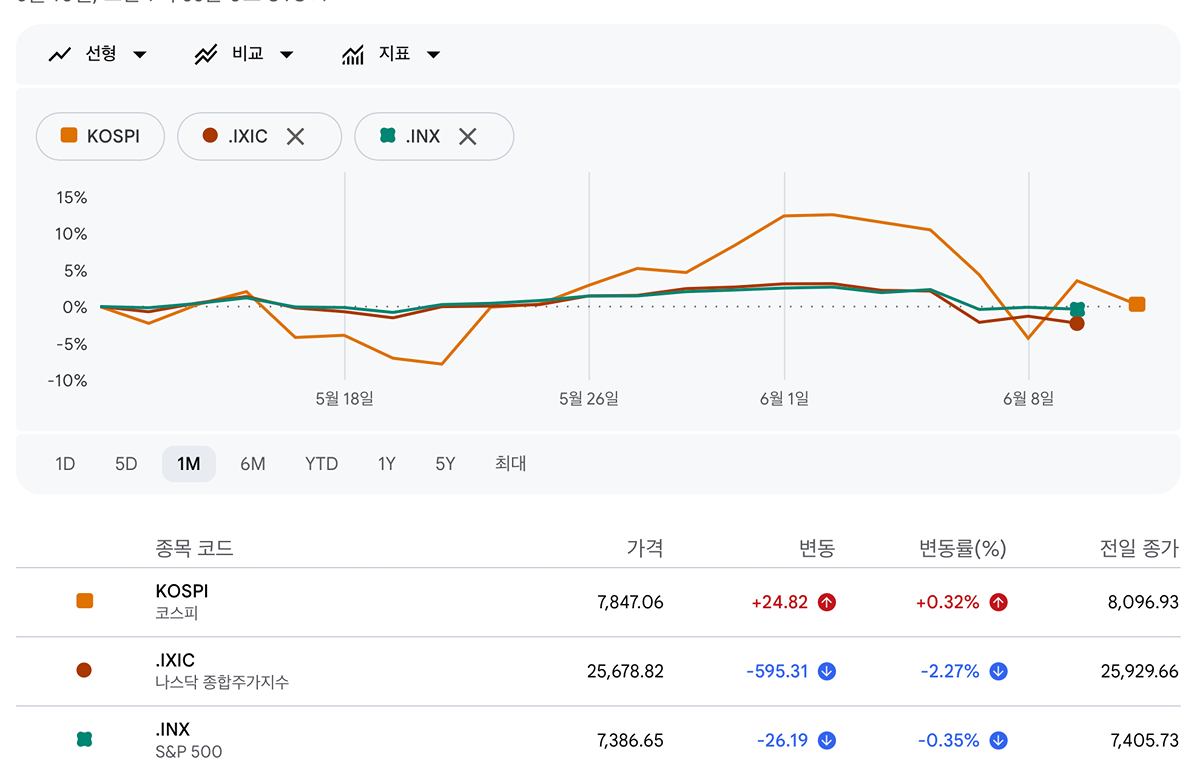Click the 변동 column header
Viewport: 1200px width, 769px height.
(817, 548)
